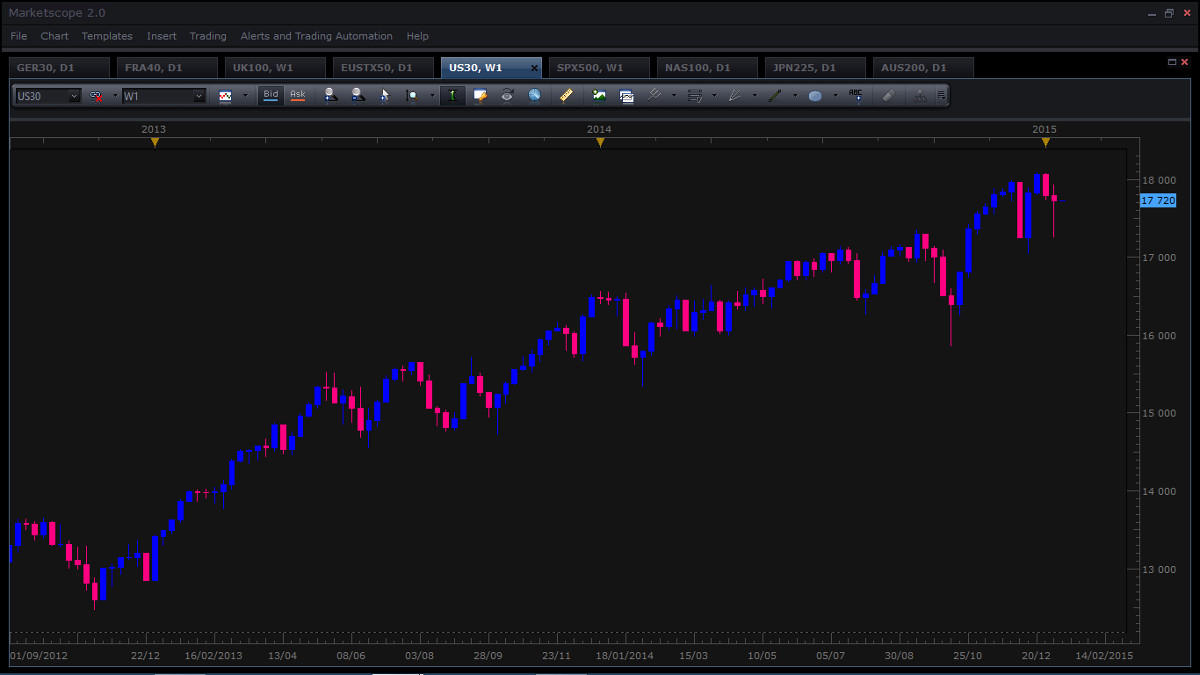Select the eraser tool

tap(888, 95)
